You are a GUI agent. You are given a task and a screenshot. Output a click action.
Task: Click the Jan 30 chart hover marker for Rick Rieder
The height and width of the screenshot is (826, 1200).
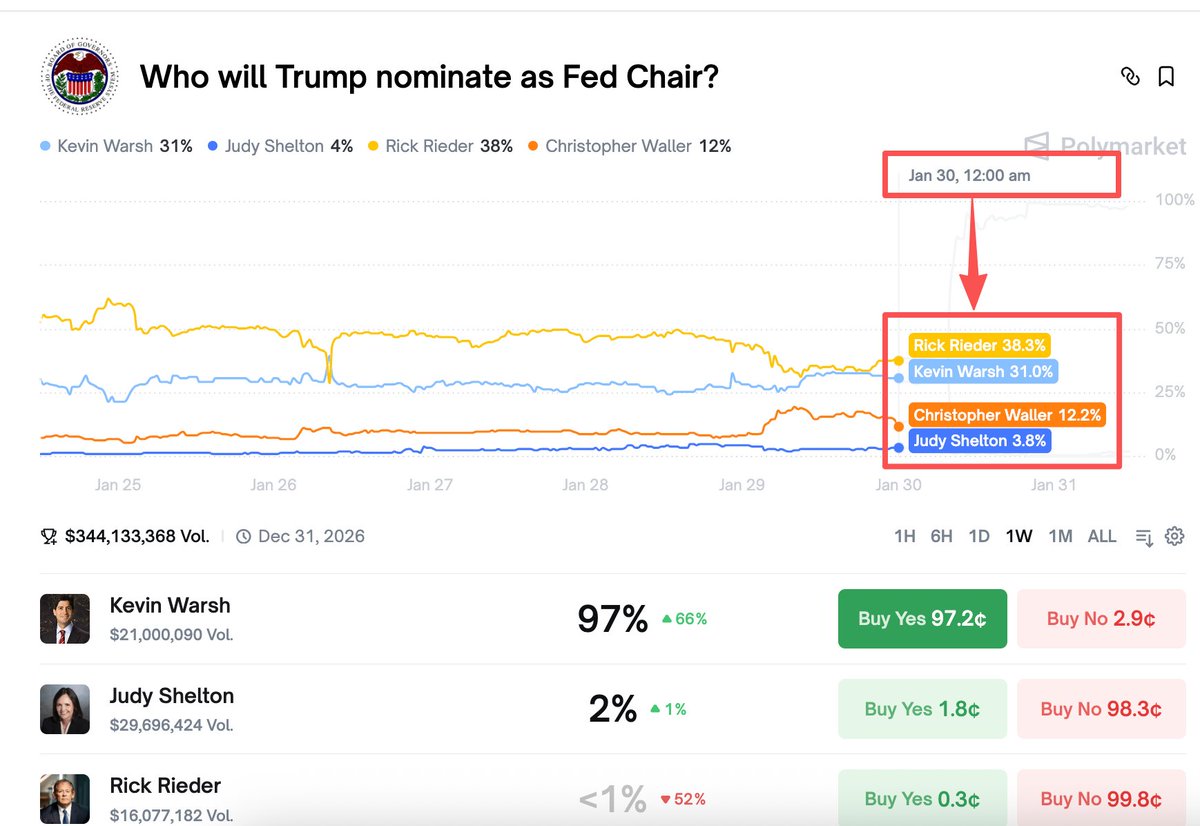(898, 360)
